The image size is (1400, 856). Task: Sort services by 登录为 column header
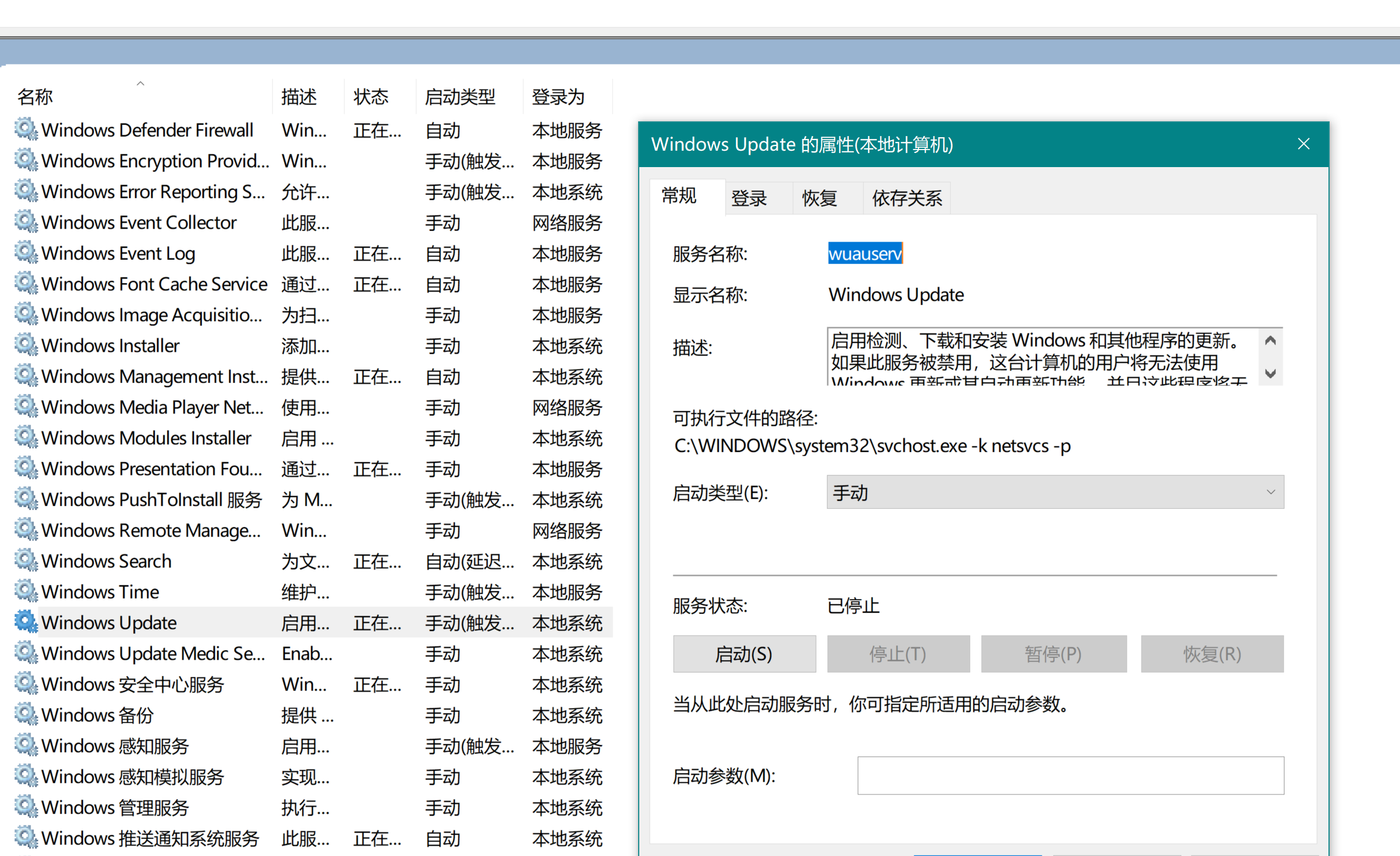pyautogui.click(x=568, y=96)
